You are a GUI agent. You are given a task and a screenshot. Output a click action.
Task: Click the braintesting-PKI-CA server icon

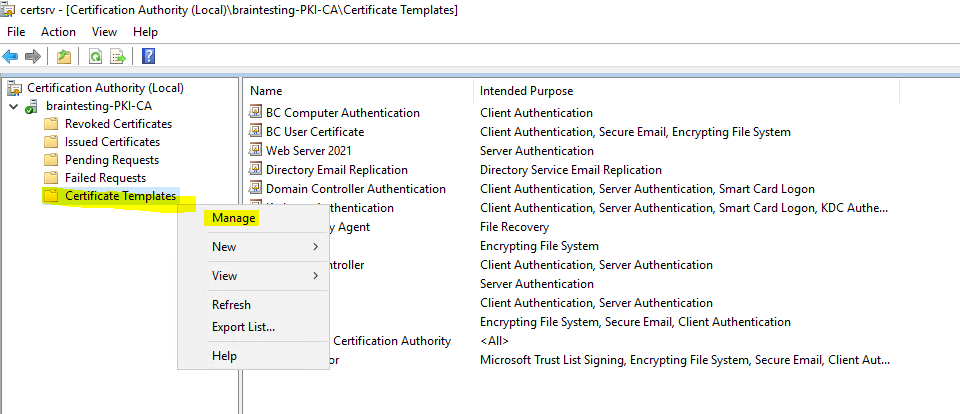point(31,107)
